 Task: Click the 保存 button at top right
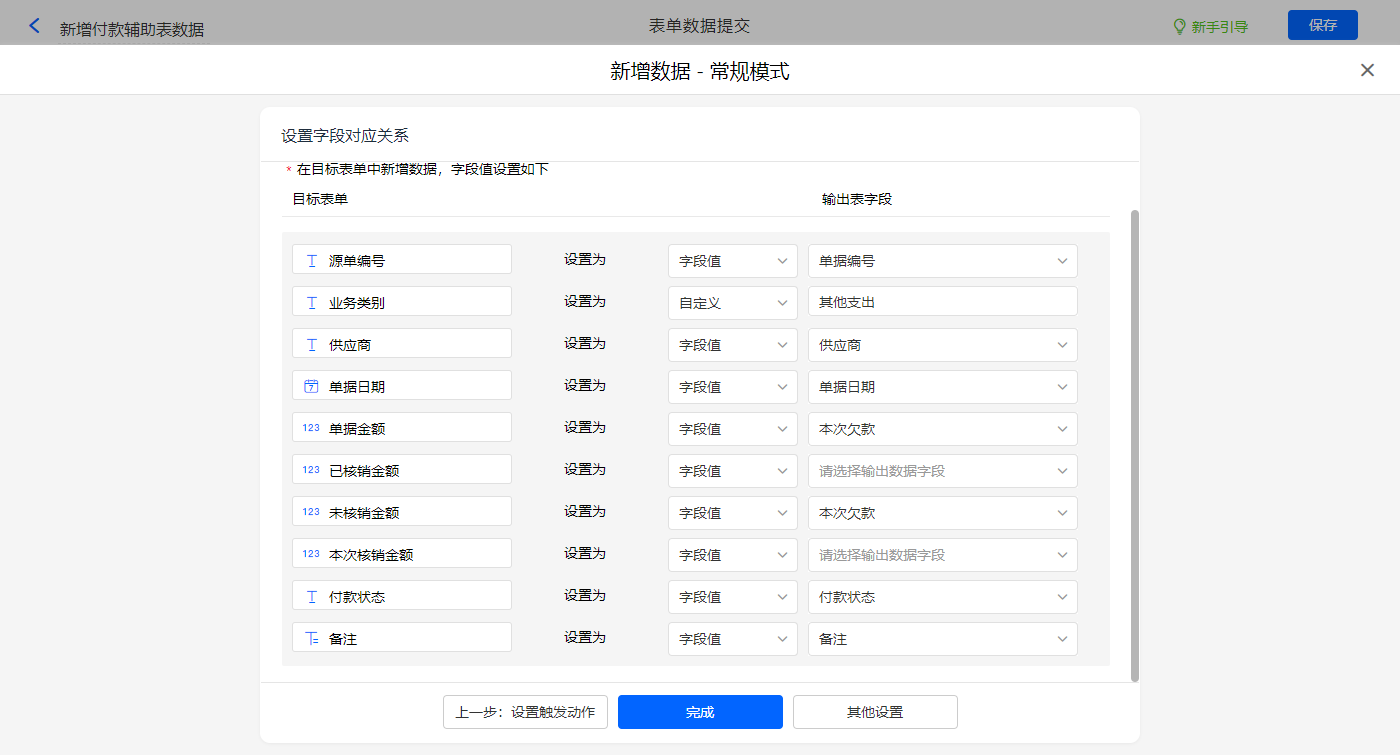tap(1322, 25)
